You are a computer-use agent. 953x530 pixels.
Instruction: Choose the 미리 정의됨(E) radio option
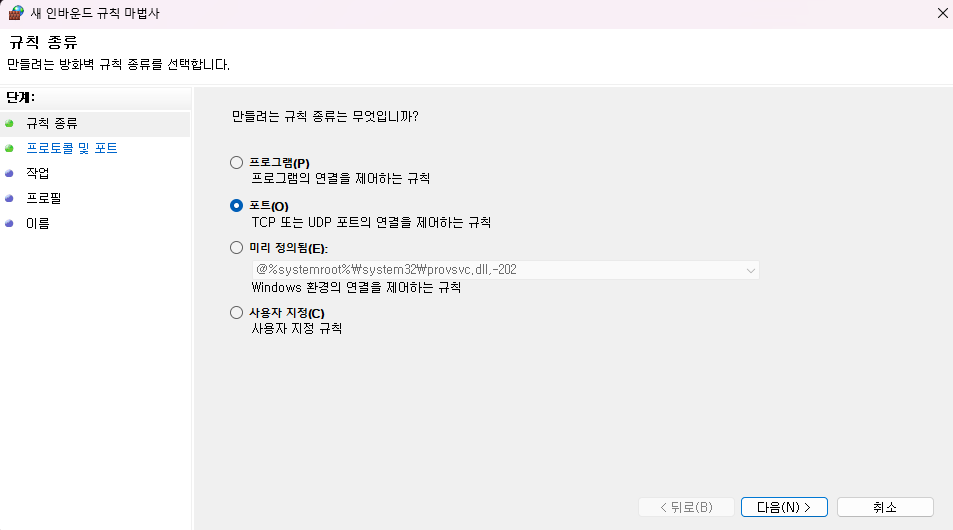pyautogui.click(x=236, y=247)
